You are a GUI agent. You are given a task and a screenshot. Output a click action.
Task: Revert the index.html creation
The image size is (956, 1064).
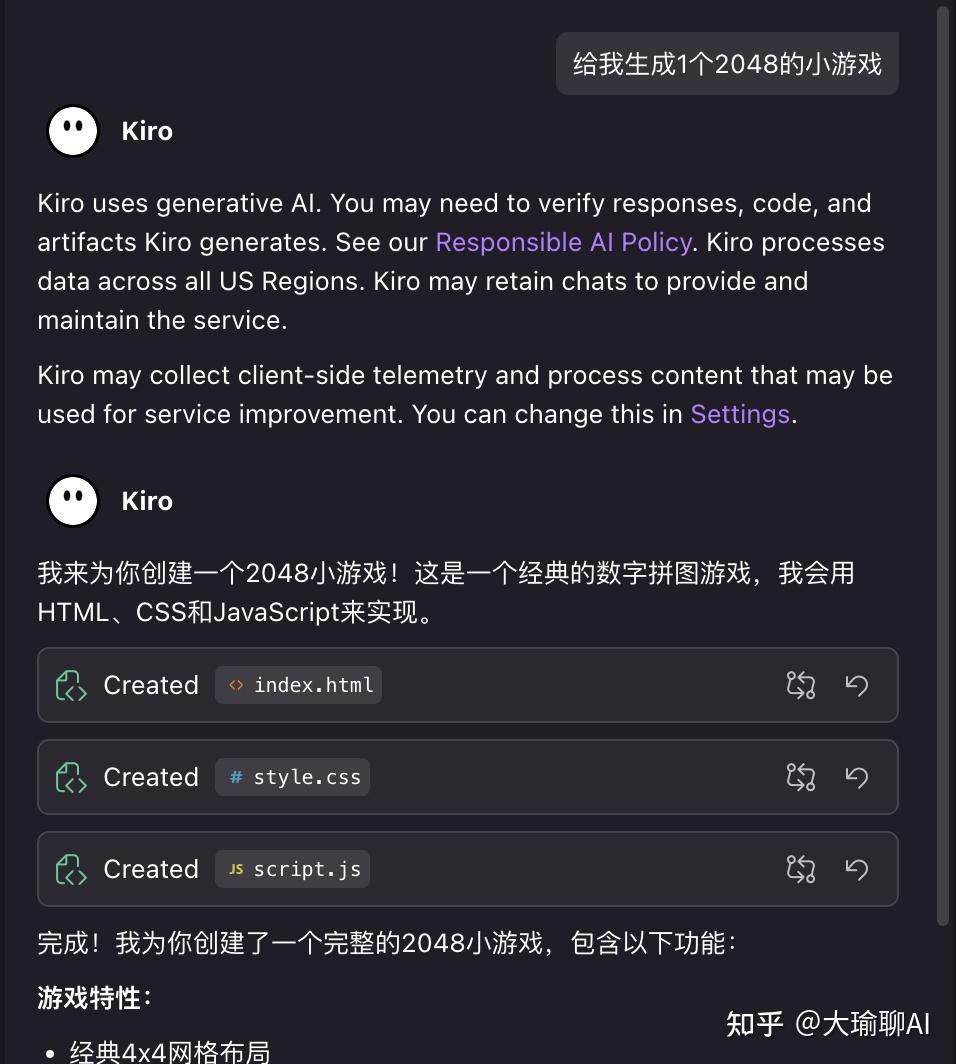pyautogui.click(x=856, y=685)
